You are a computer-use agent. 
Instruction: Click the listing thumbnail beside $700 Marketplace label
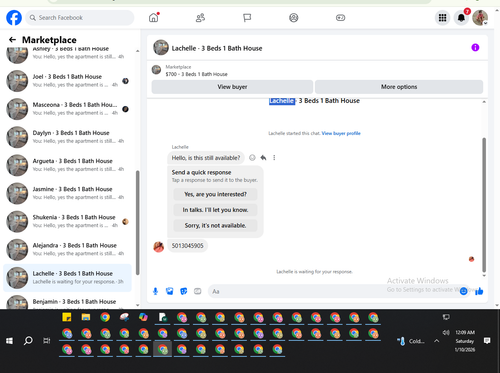point(156,70)
